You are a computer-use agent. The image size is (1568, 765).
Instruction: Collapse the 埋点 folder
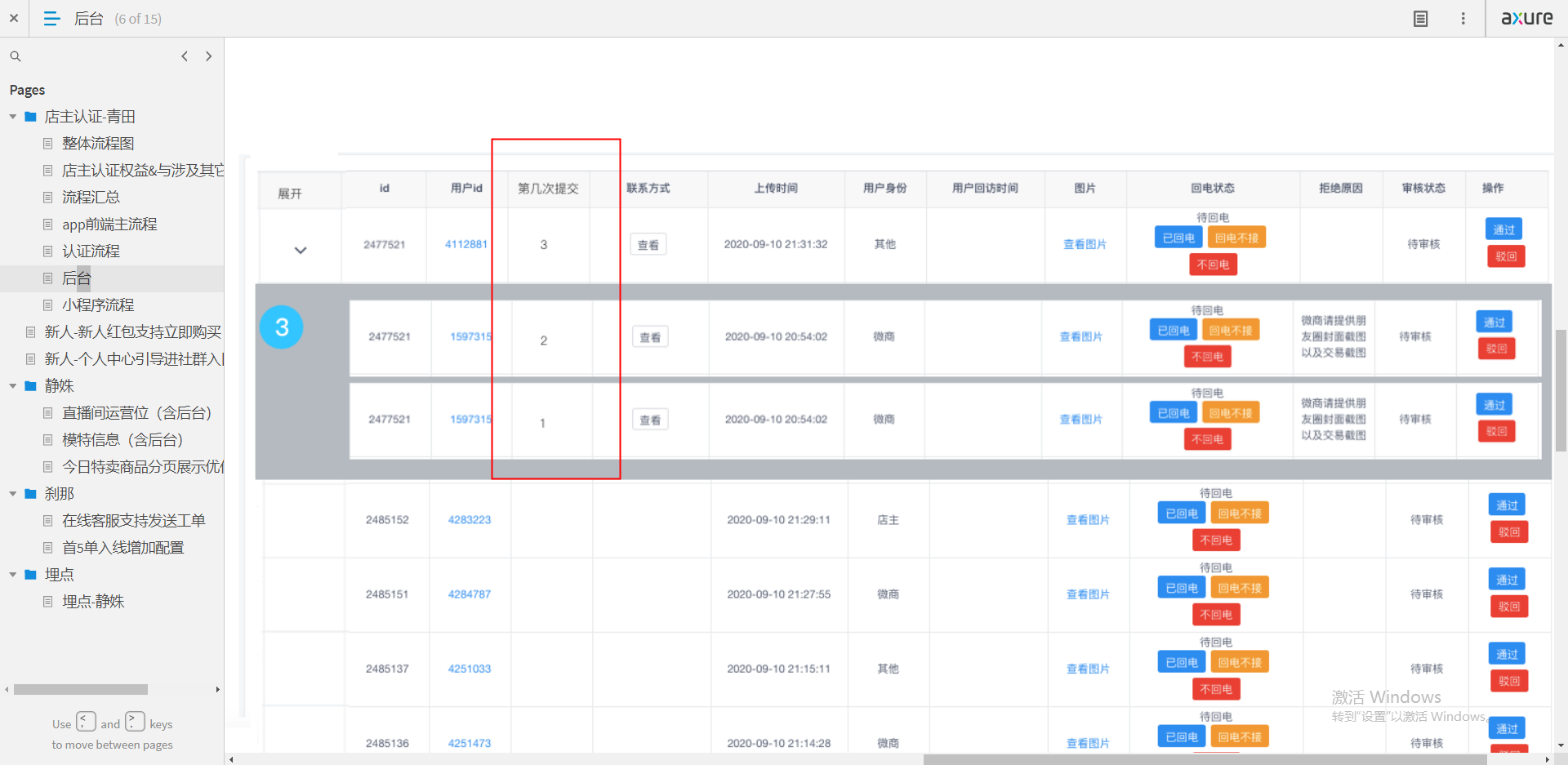pyautogui.click(x=13, y=575)
